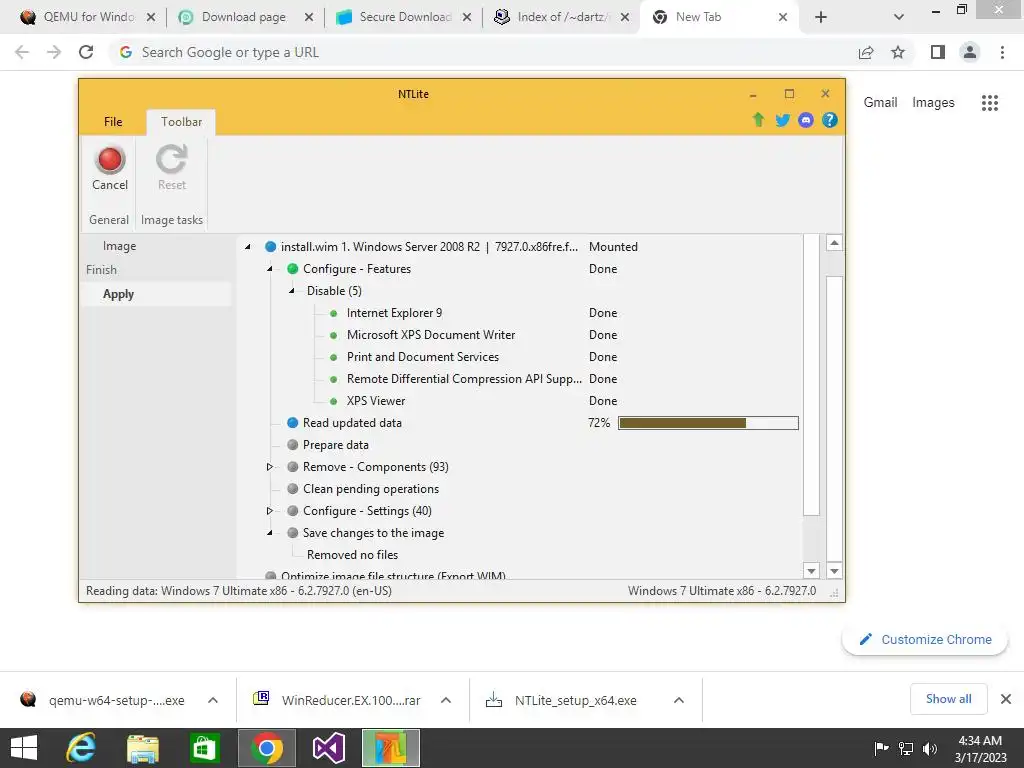
Task: Click the Chrome back arrow
Action: point(22,52)
